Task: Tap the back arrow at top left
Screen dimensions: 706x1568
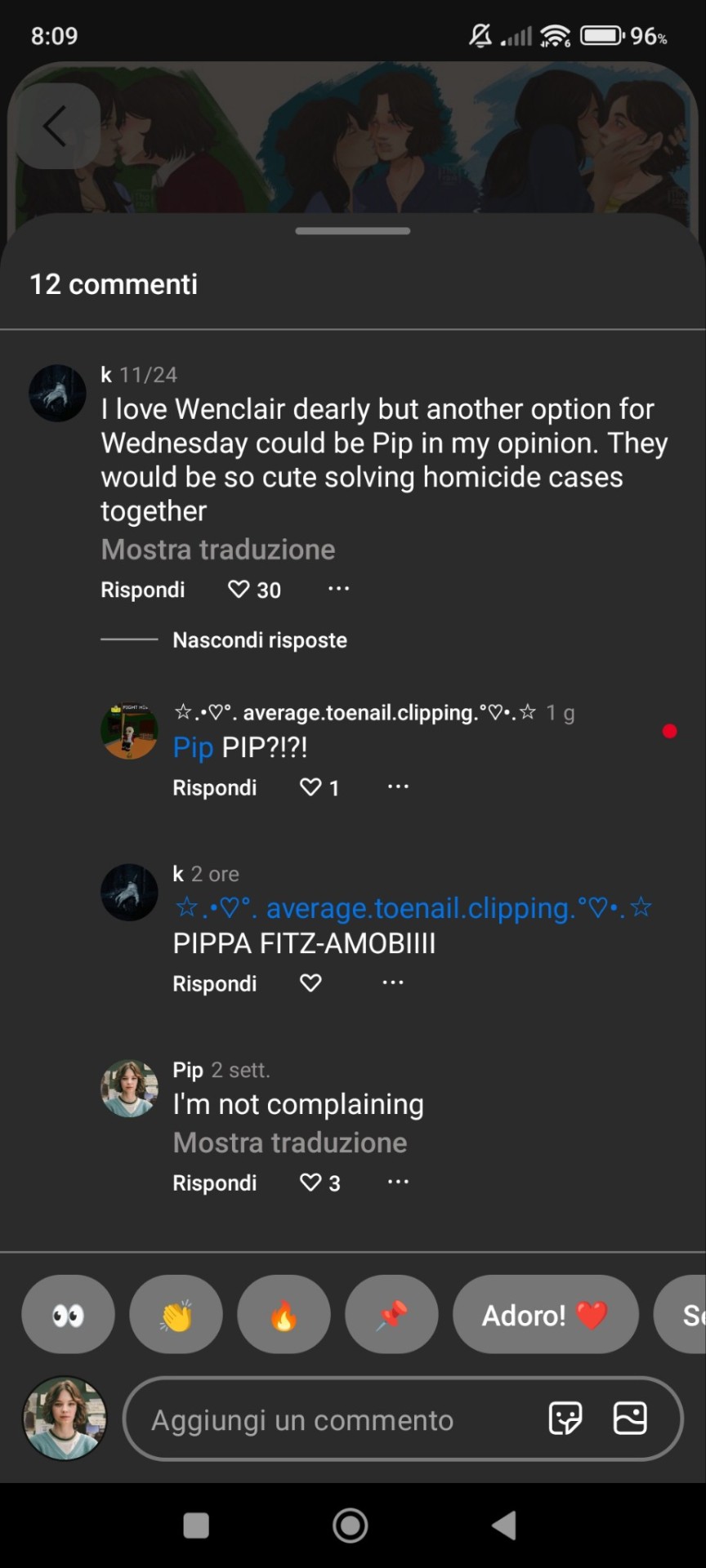Action: point(55,127)
